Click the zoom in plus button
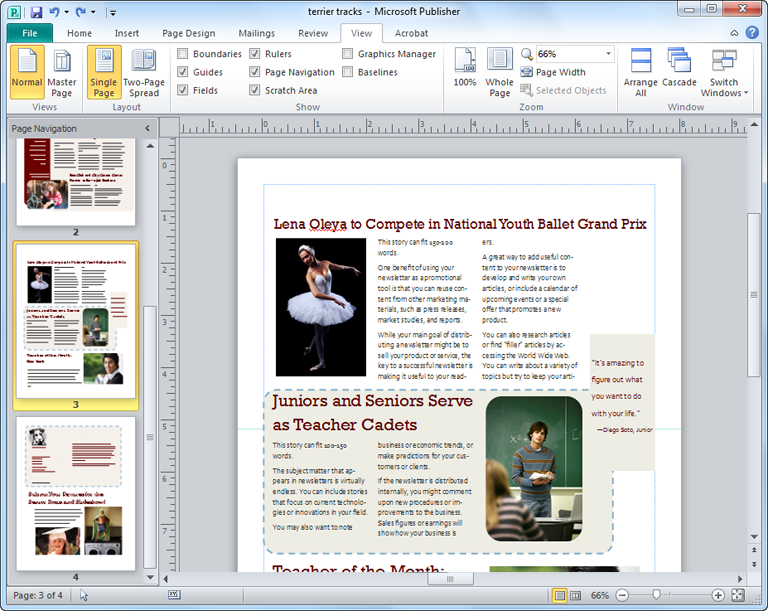 717,595
